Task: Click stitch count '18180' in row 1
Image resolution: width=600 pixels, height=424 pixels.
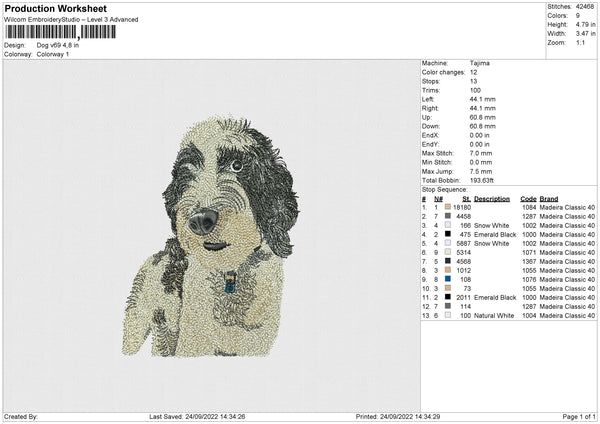Action: click(462, 207)
